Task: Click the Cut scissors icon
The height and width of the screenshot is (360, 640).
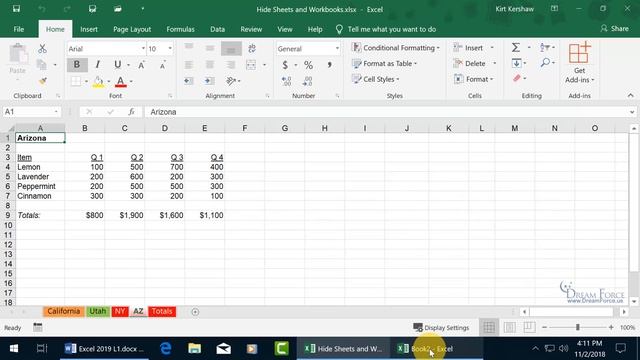Action: click(42, 49)
